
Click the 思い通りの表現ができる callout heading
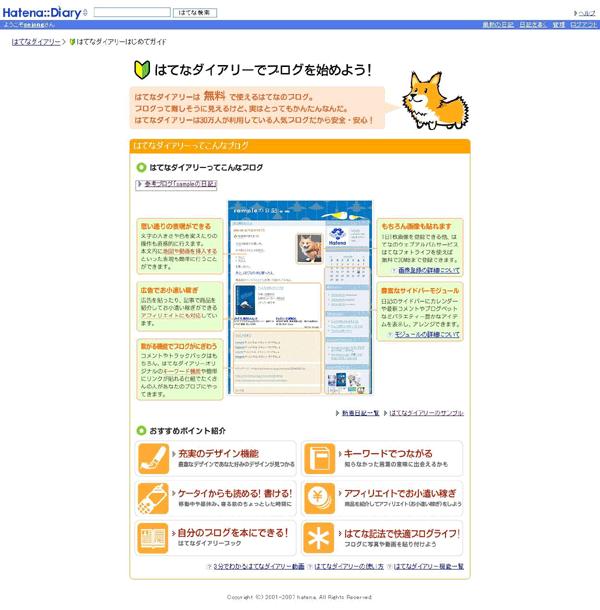coord(175,226)
